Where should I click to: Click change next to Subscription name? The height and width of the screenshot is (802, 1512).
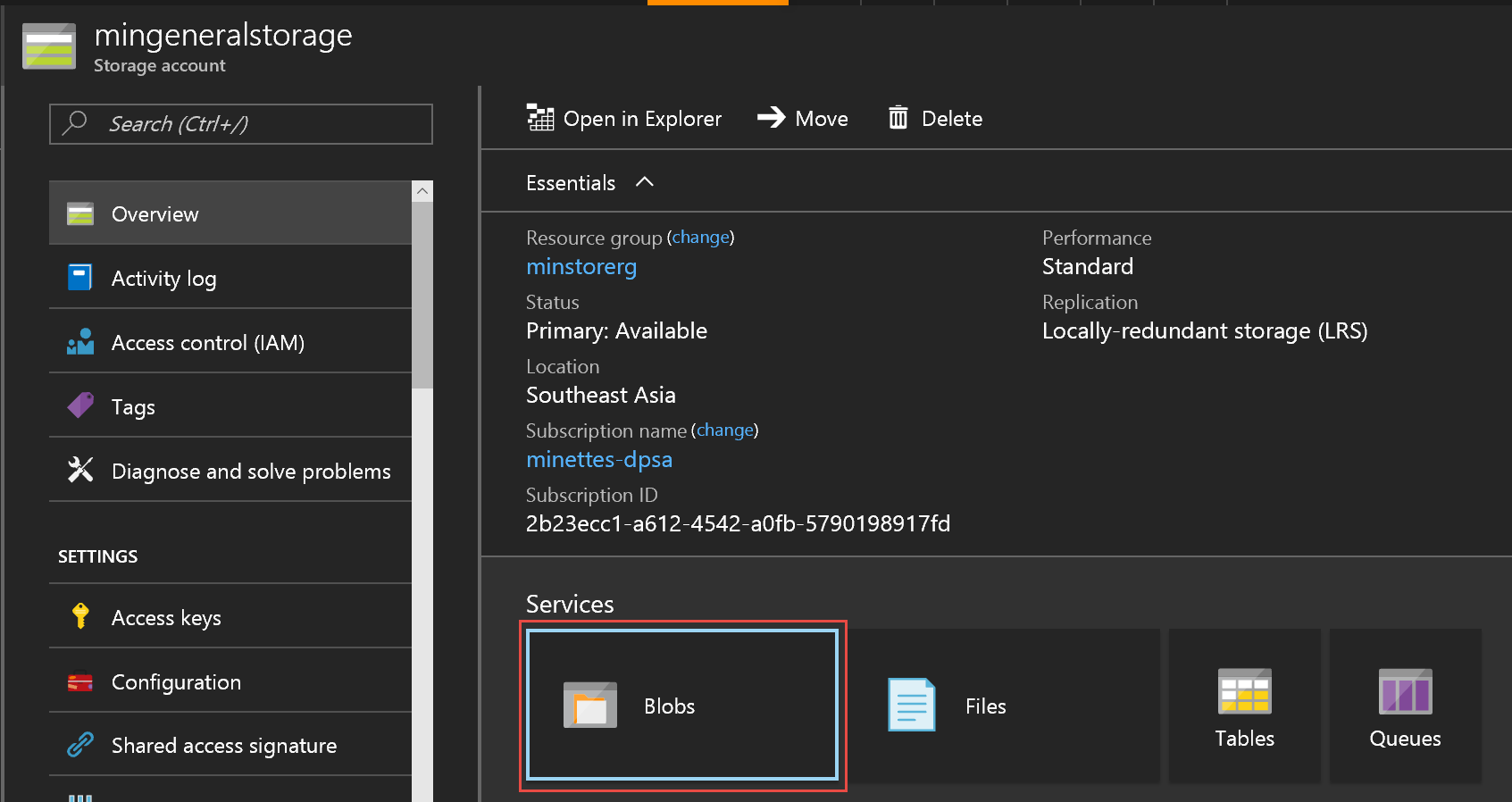(x=724, y=430)
